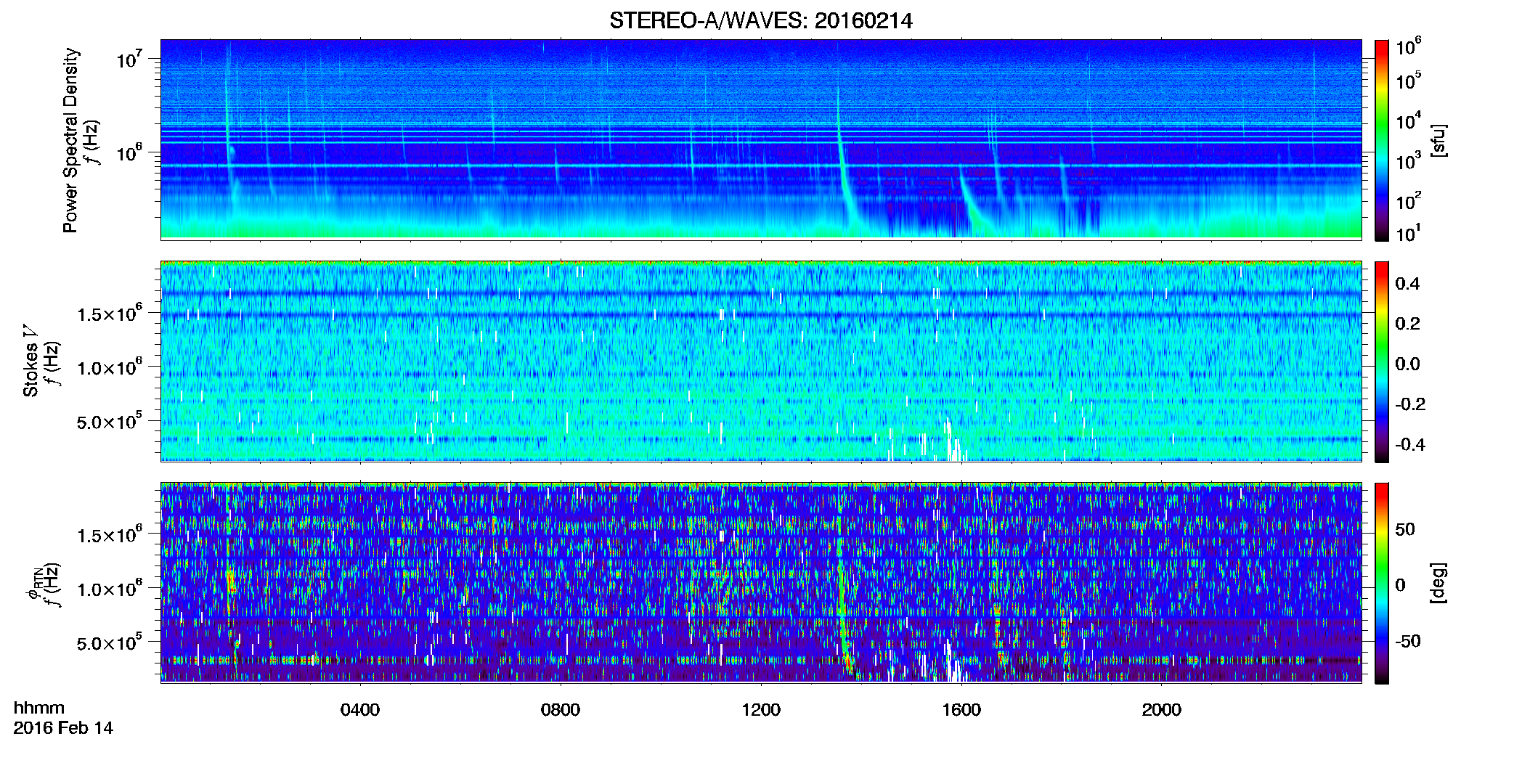Click the 50 label on the degrees color bar

point(1405,529)
